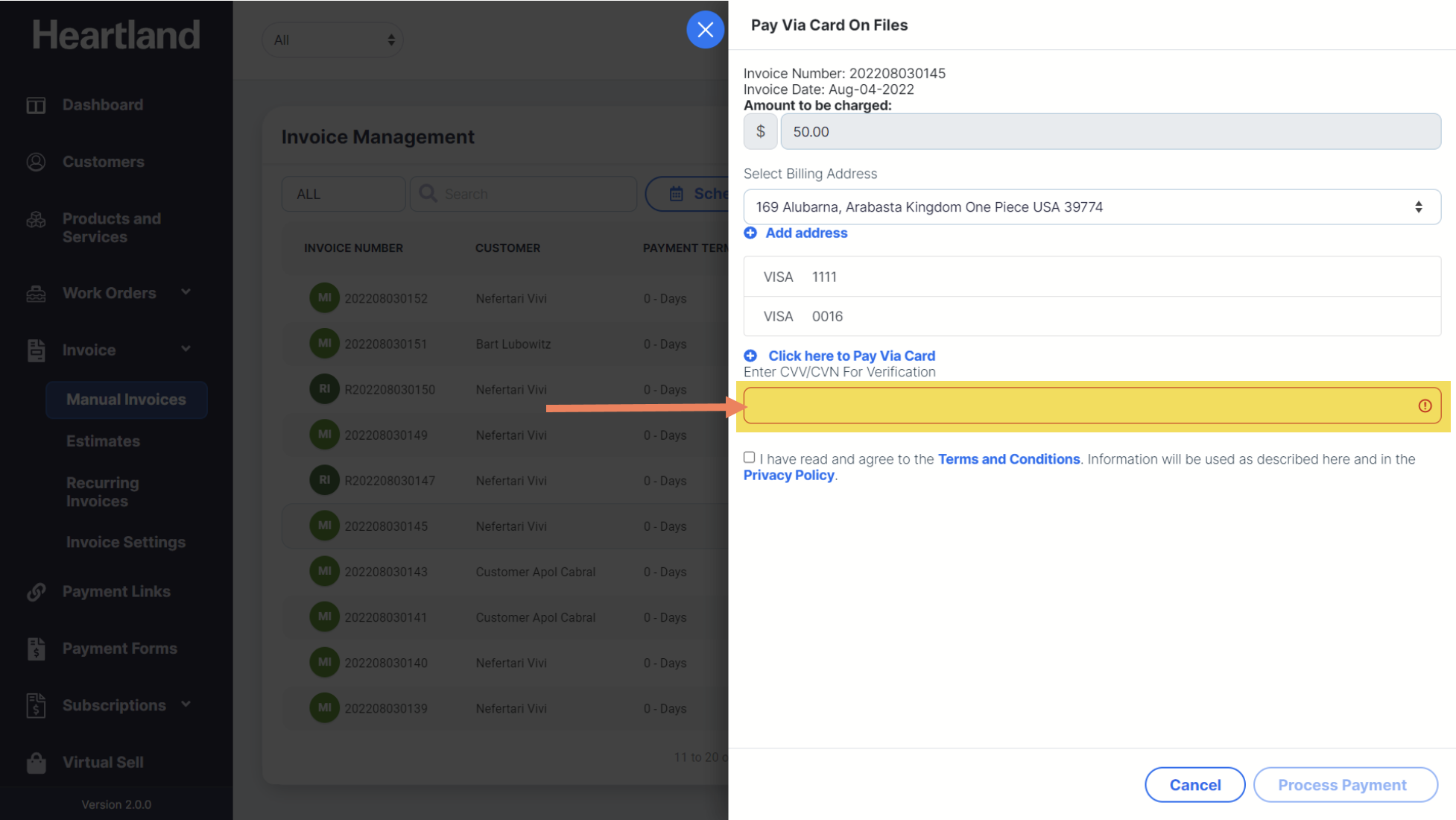Screen dimensions: 1456x820
Task: Open the Select Billing Address dropdown
Action: 1092,207
